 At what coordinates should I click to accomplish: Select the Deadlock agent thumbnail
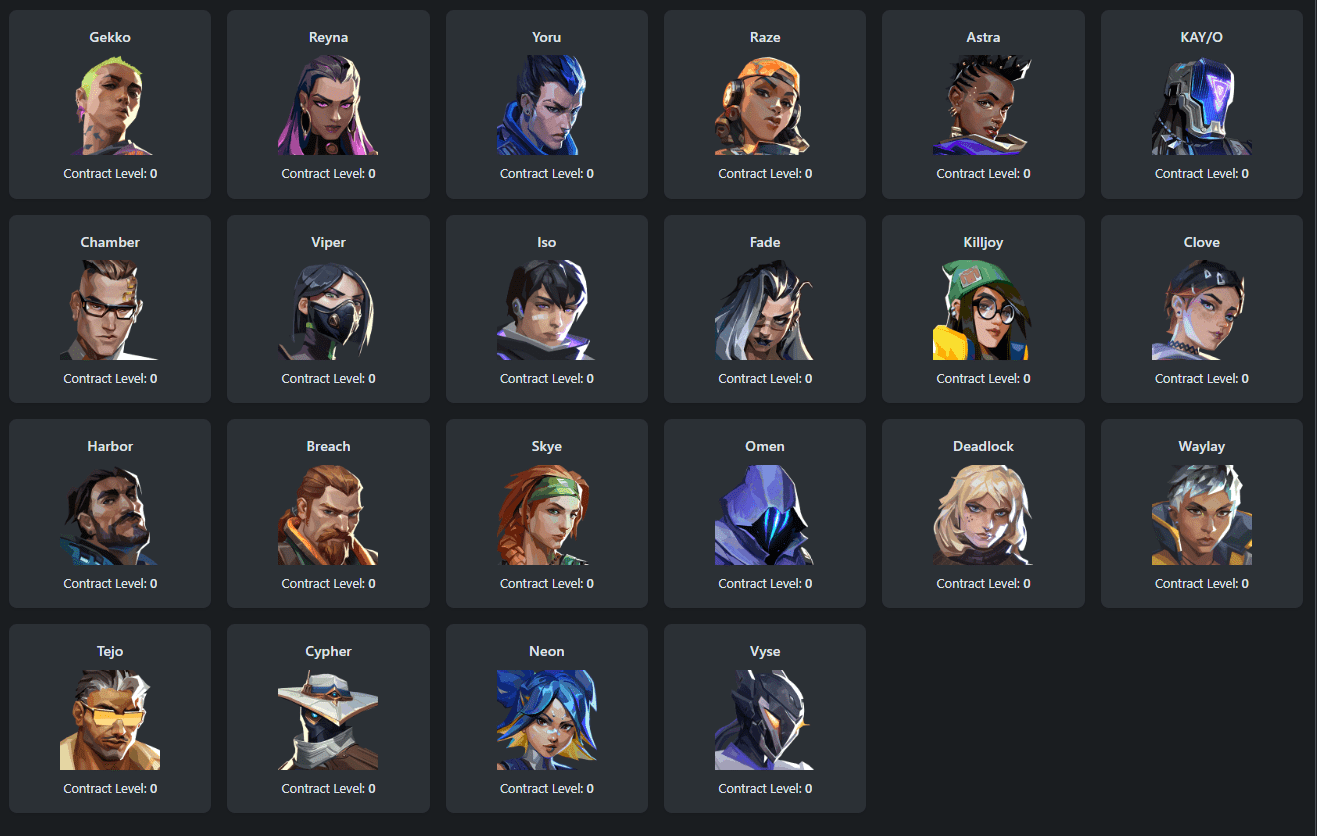click(983, 515)
